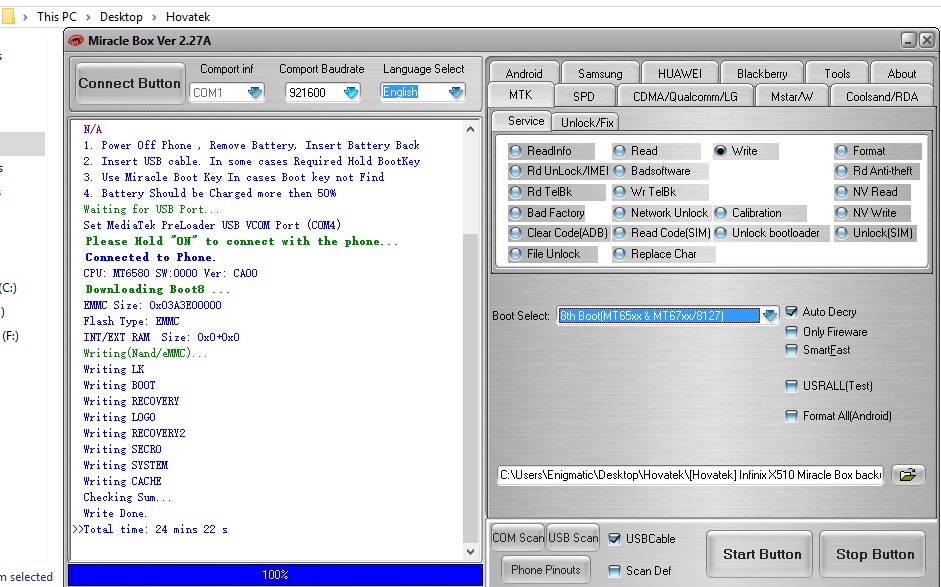Open the Comport dropdown showing COM1
This screenshot has height=587, width=941.
point(255,91)
